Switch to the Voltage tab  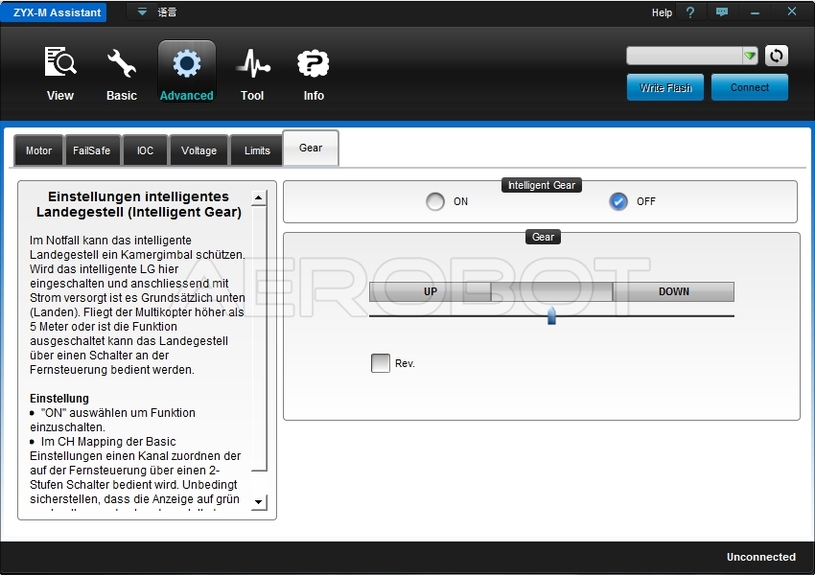(199, 151)
